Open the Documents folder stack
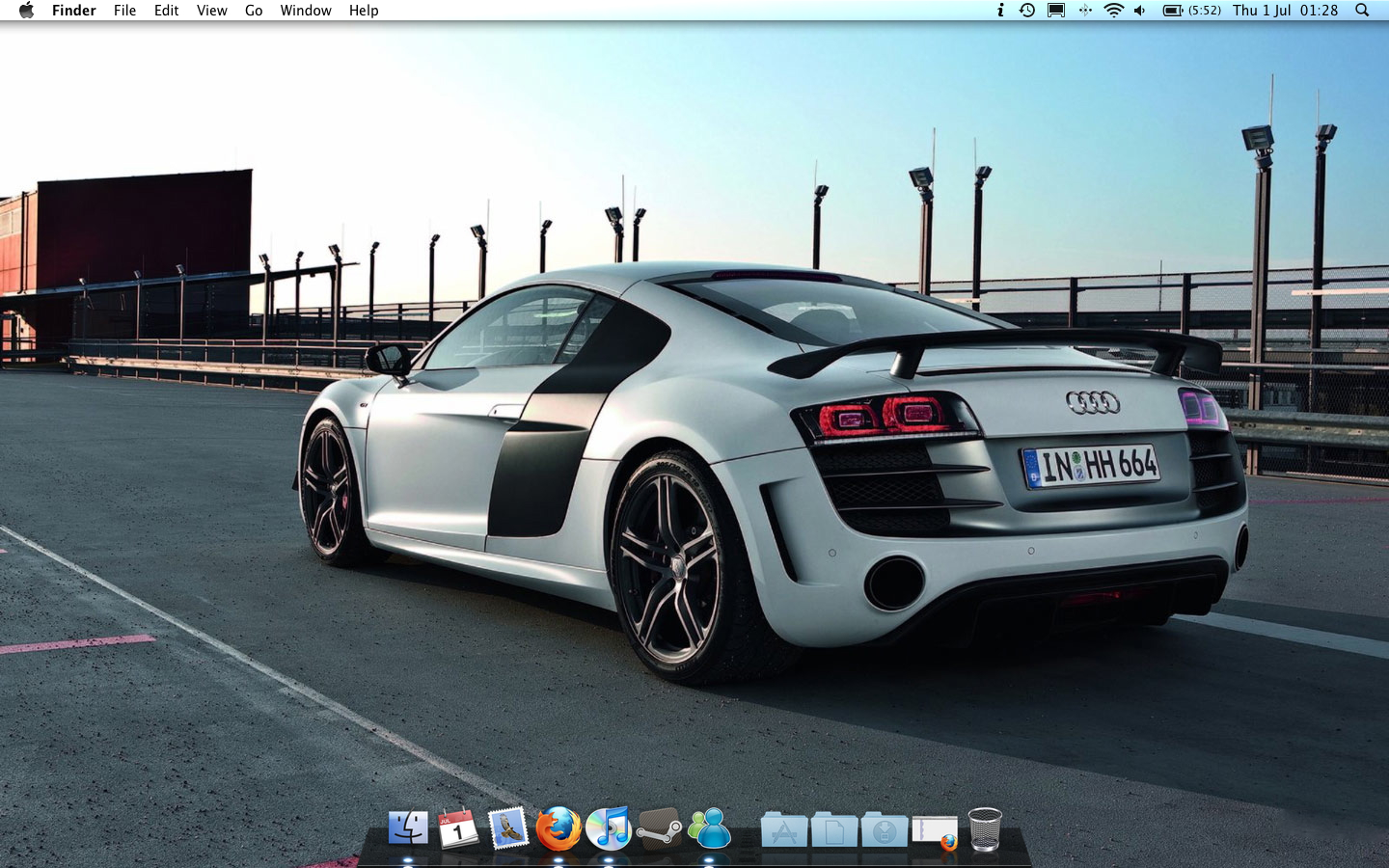This screenshot has width=1389, height=868. (x=834, y=829)
